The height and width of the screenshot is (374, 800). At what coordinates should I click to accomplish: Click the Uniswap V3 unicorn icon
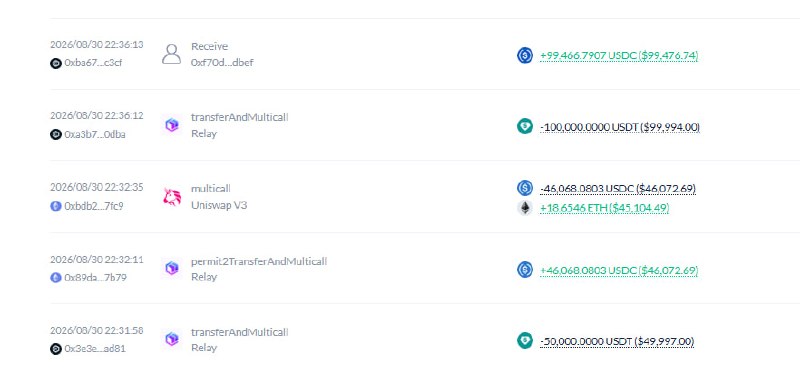coord(172,197)
